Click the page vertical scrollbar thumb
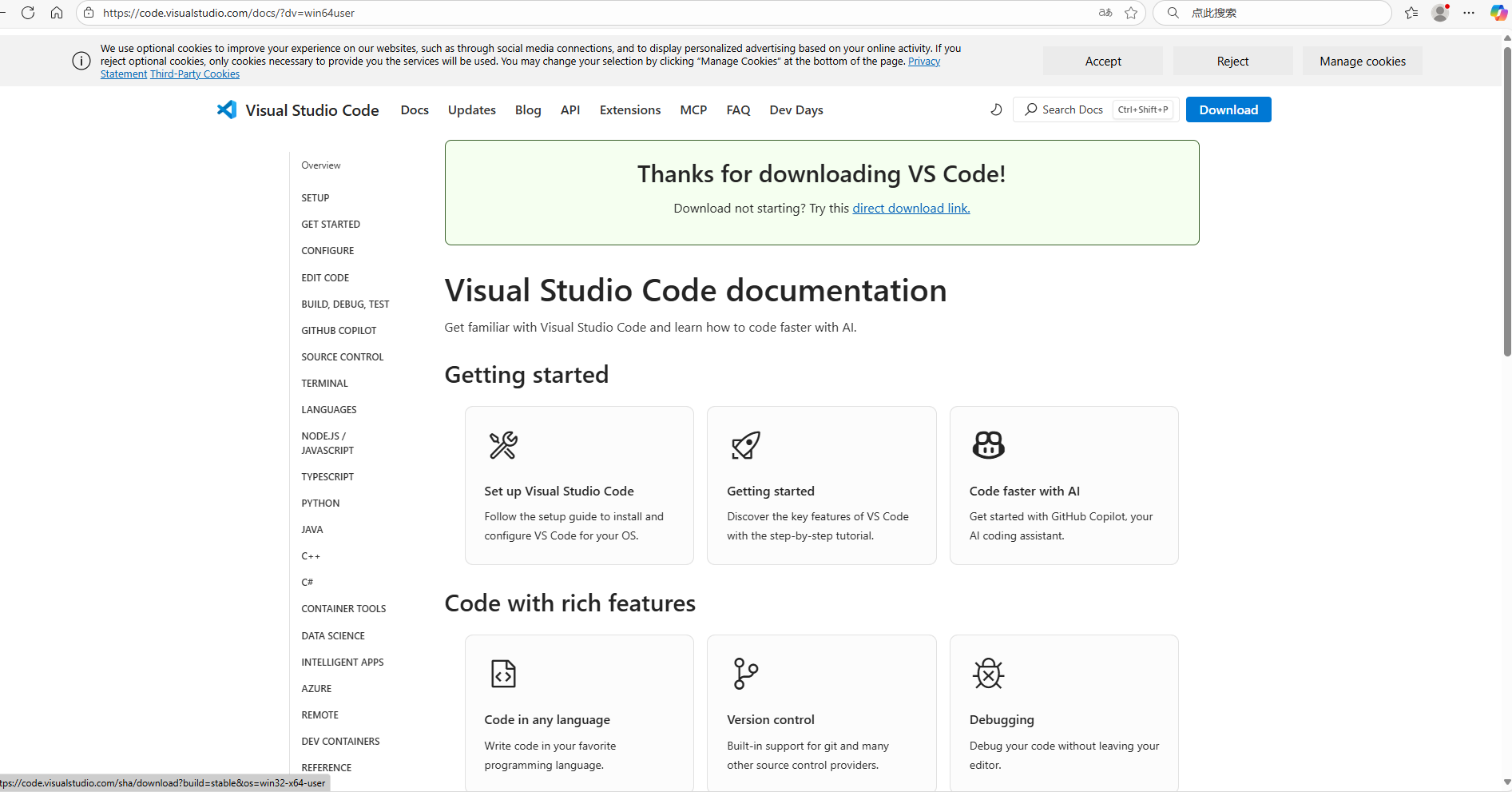 click(1507, 201)
